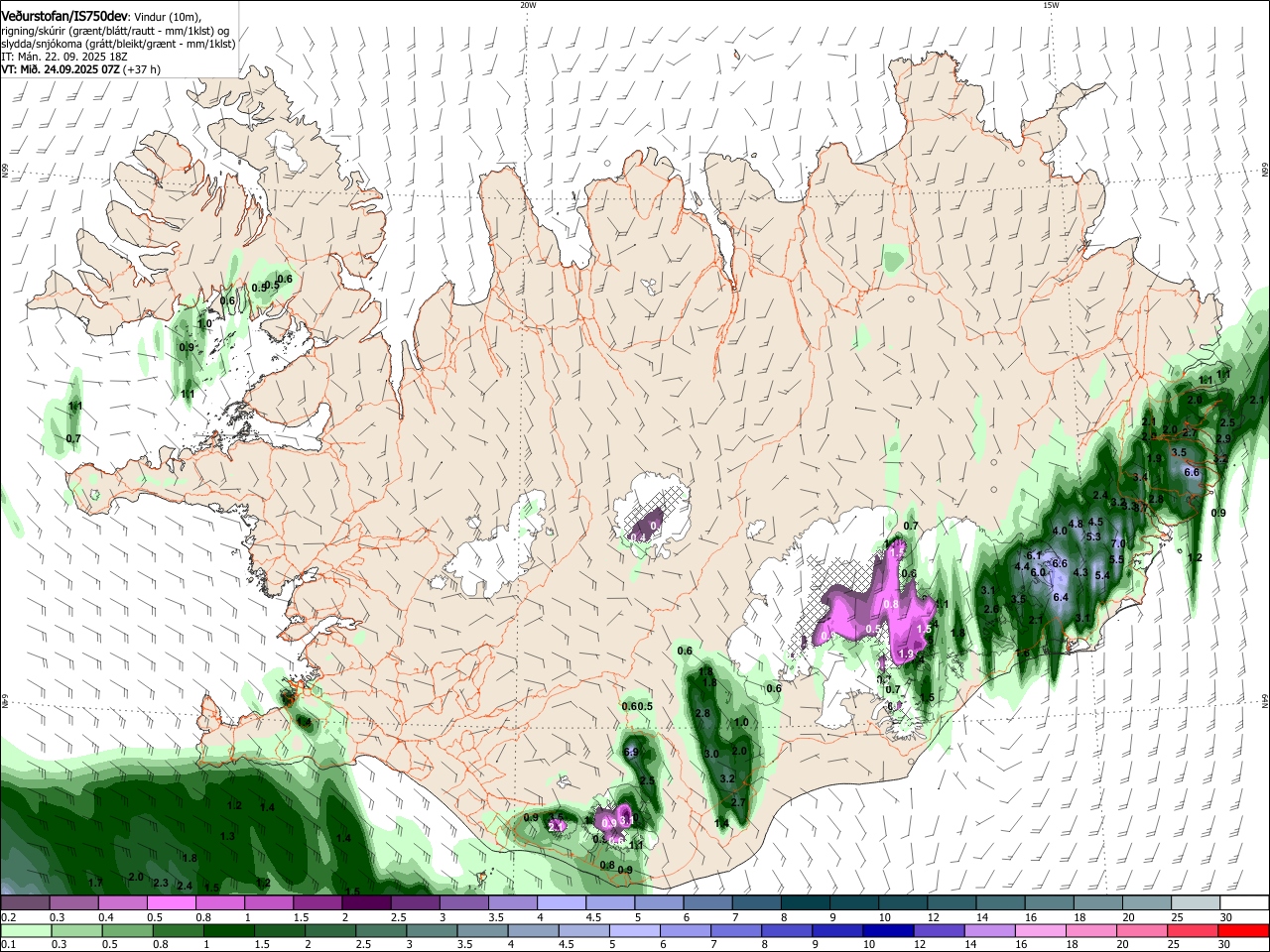Click valid time 'VT: Mið. 24.09.2025 07Z'
The height and width of the screenshot is (952, 1270).
click(x=61, y=69)
